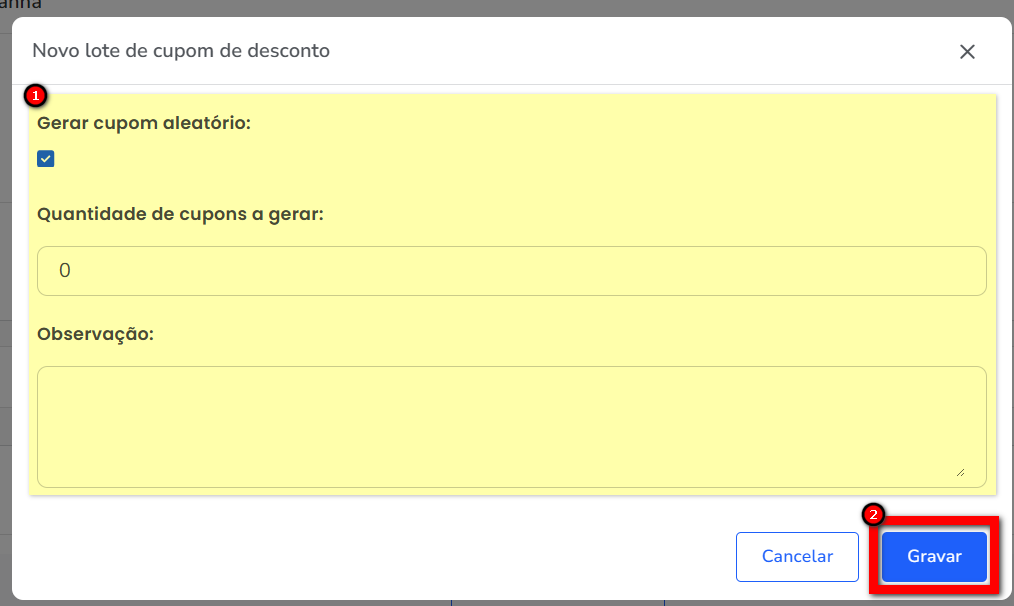
Task: Grab the Observação textarea resize handle
Action: pos(960,471)
